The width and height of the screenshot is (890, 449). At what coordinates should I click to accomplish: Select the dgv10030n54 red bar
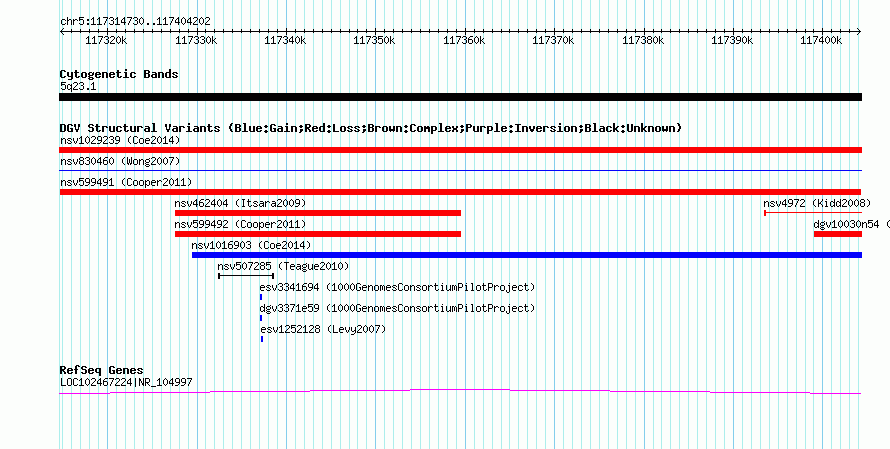tap(838, 234)
